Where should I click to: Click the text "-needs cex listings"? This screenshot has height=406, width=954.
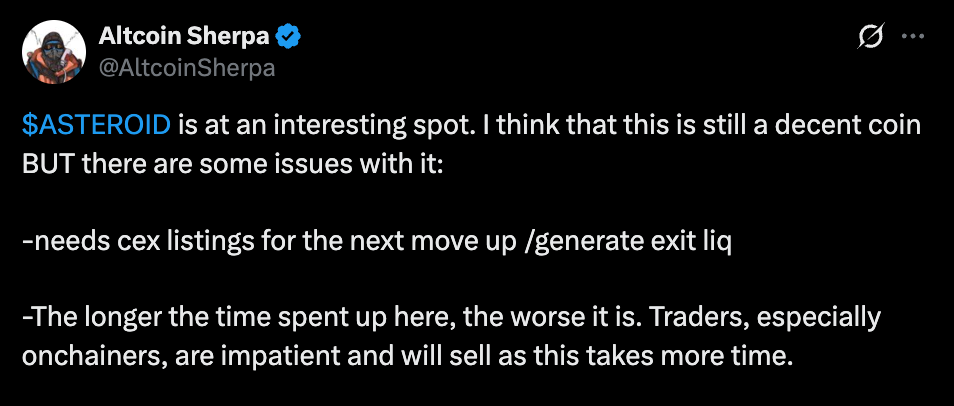(120, 243)
